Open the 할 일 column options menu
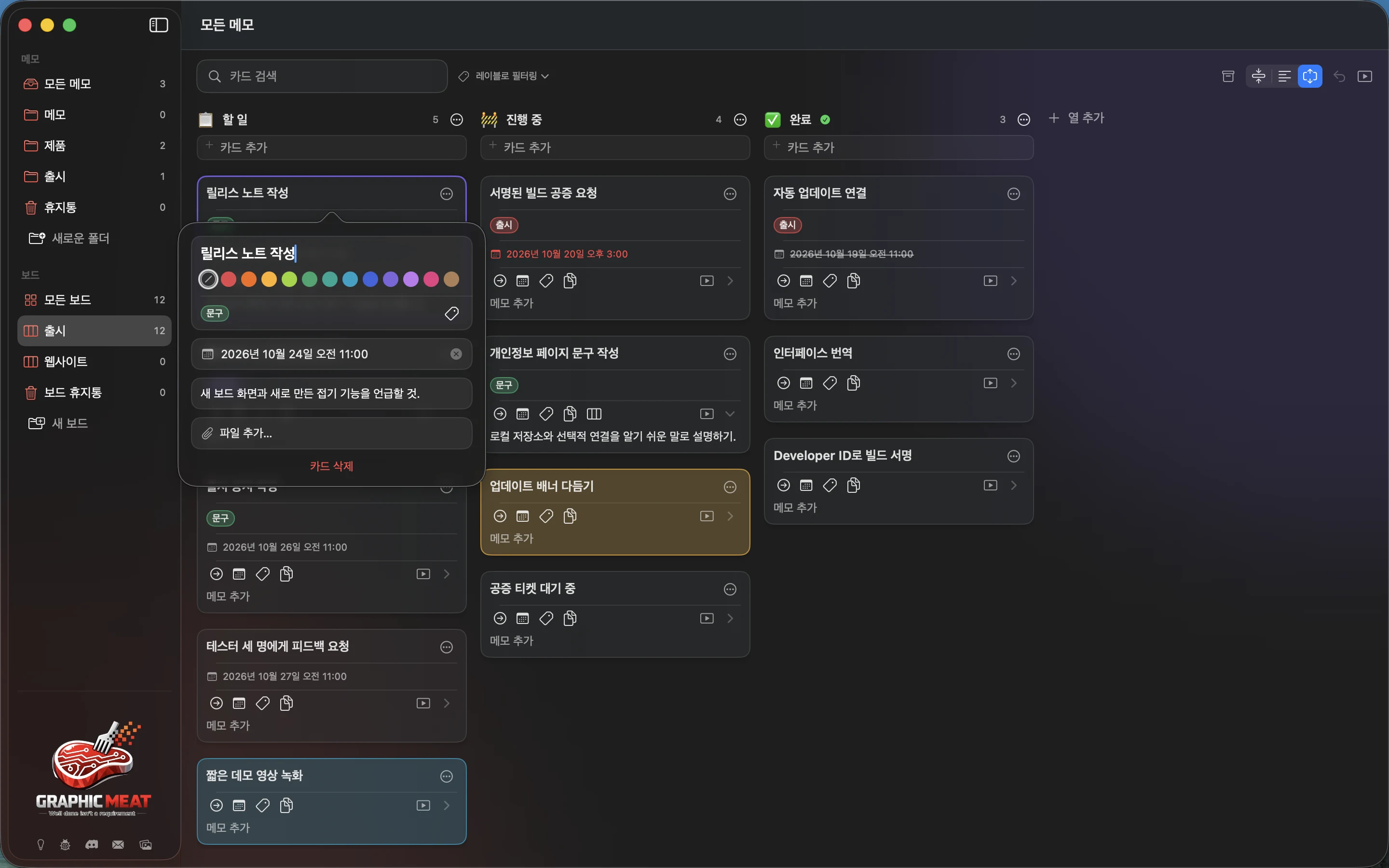Viewport: 1389px width, 868px height. [x=457, y=120]
